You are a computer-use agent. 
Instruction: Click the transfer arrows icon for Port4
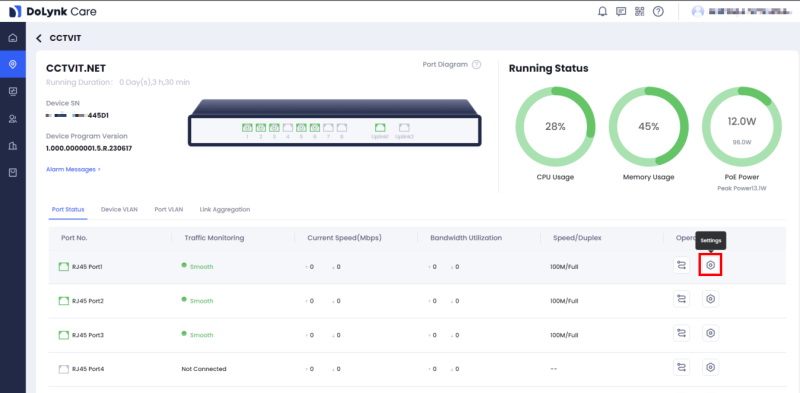pos(681,367)
